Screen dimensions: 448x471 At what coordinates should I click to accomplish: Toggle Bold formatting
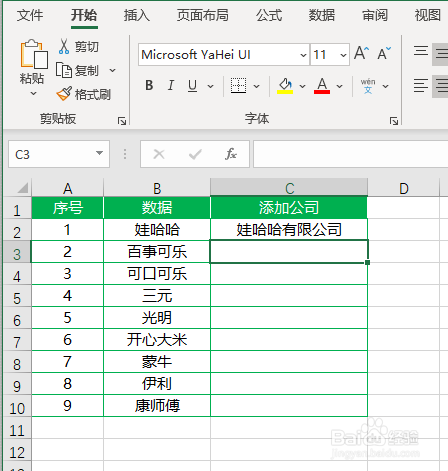[x=149, y=86]
